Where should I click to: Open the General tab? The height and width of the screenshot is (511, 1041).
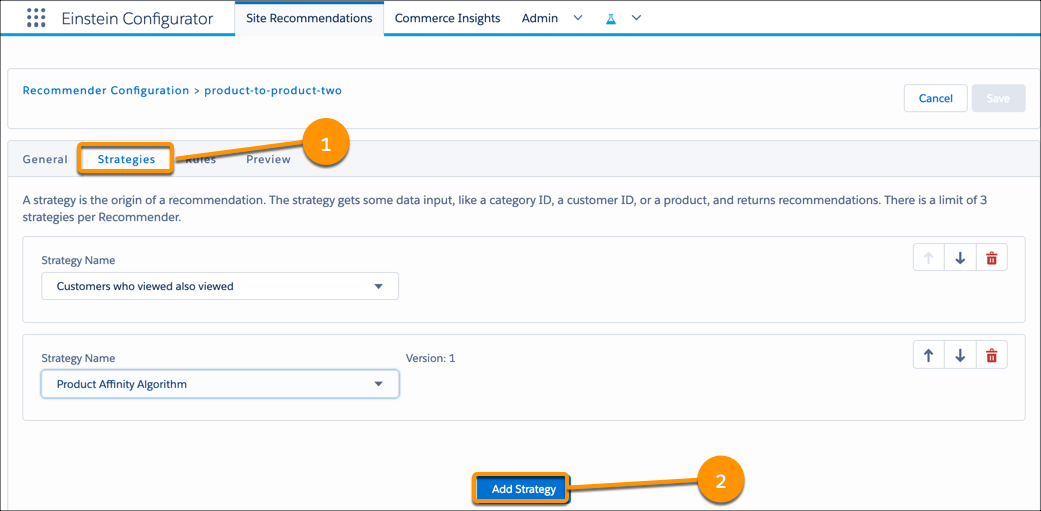coord(45,159)
